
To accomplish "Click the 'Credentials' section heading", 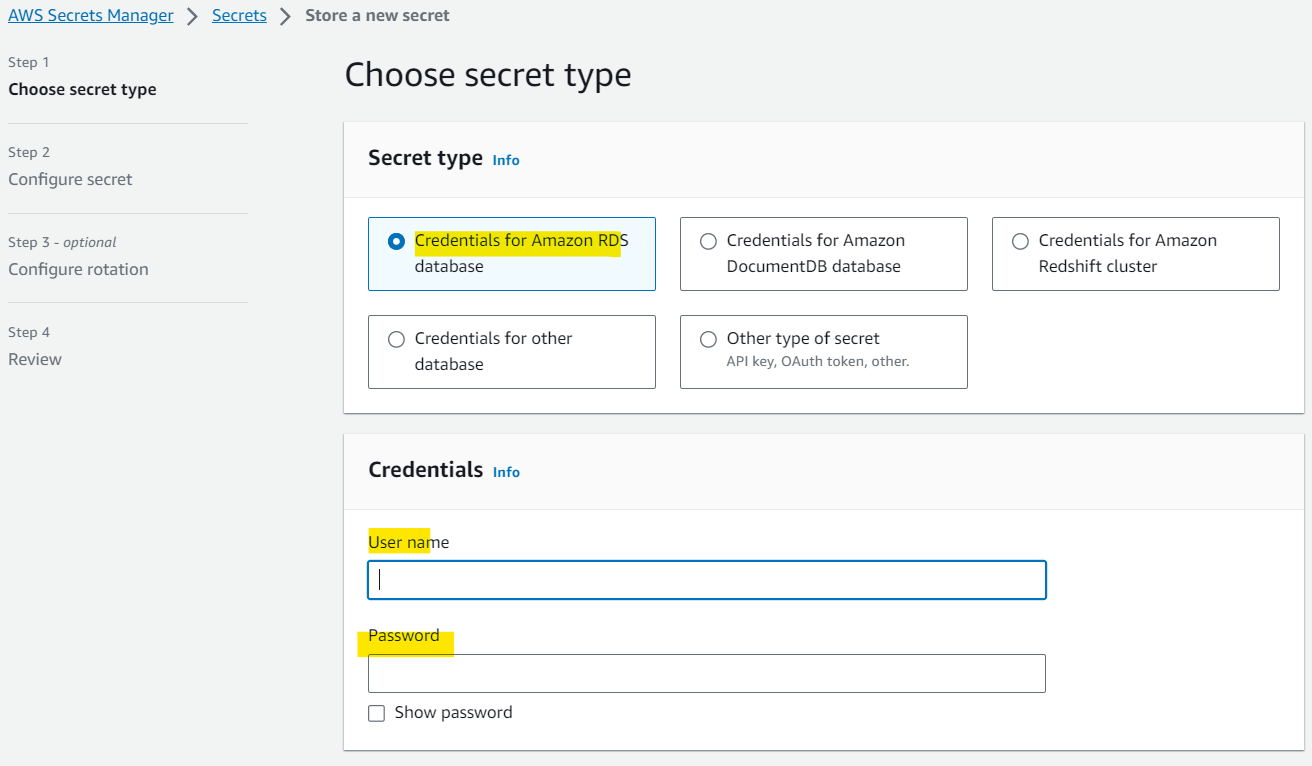I will pyautogui.click(x=425, y=470).
